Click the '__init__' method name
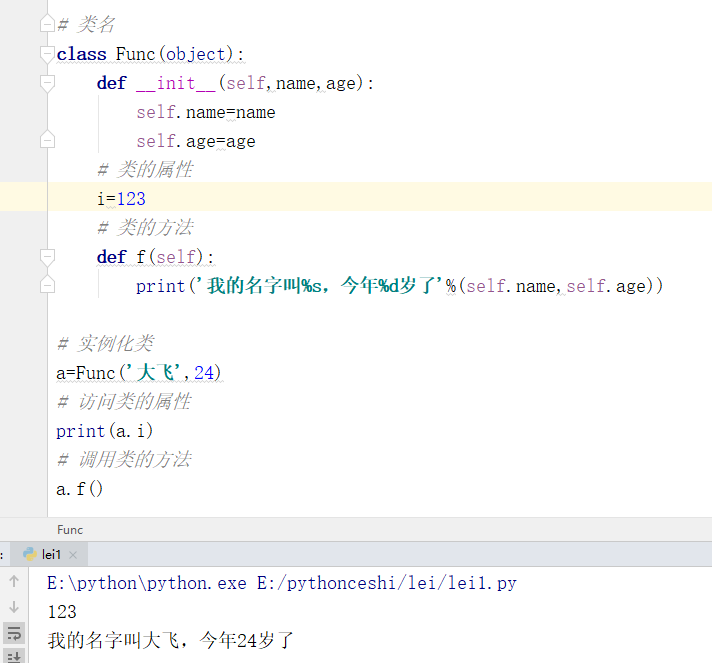The height and width of the screenshot is (663, 712). coord(176,84)
